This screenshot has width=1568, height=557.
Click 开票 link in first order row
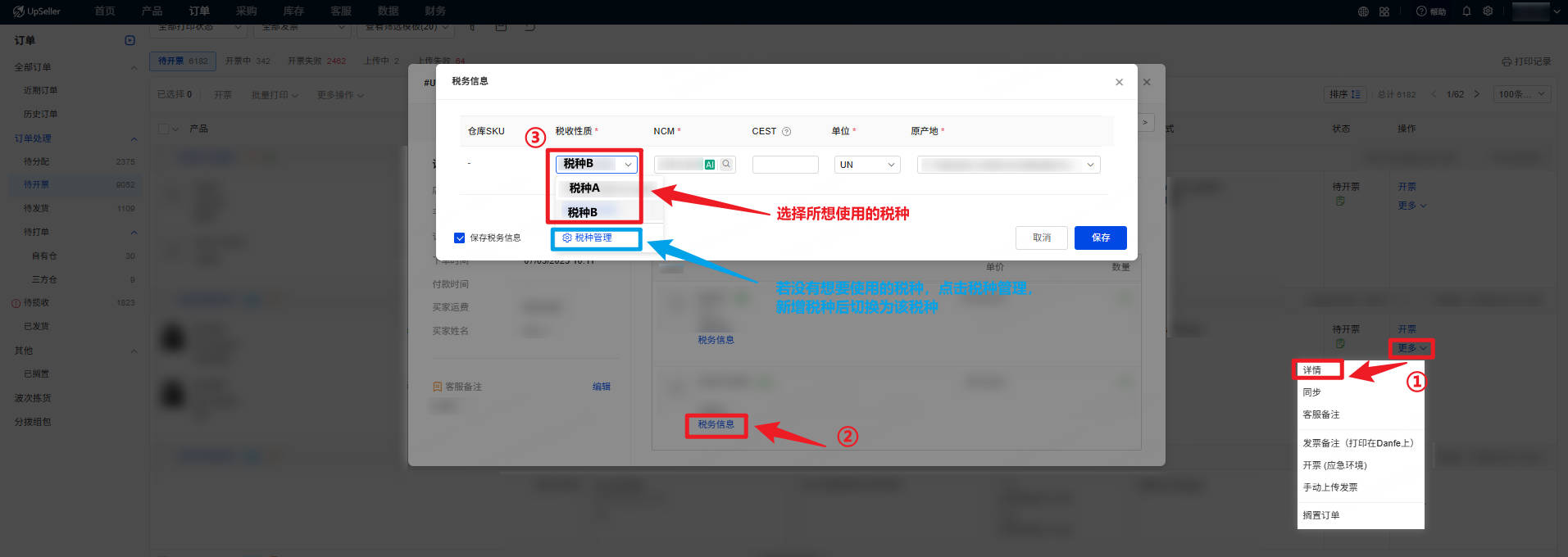[1407, 187]
